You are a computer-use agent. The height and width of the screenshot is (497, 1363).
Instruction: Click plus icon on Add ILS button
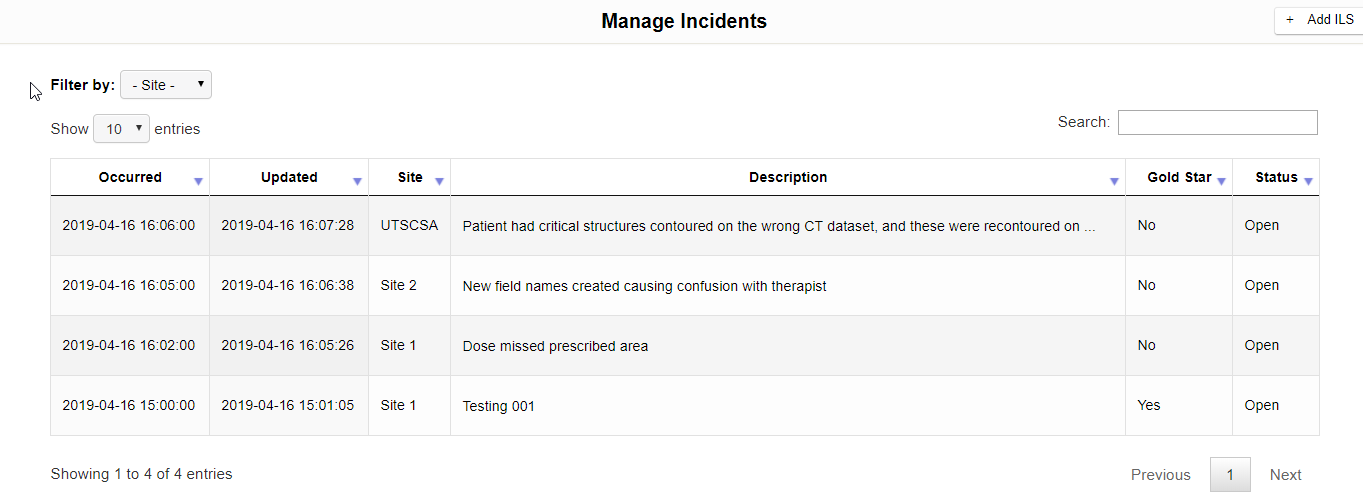[1289, 20]
